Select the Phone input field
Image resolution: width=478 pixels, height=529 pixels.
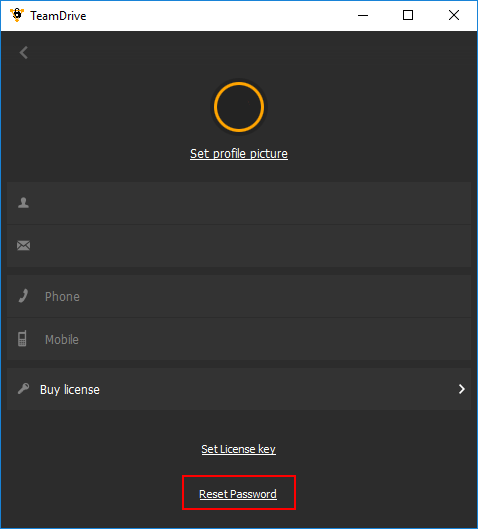(x=239, y=296)
